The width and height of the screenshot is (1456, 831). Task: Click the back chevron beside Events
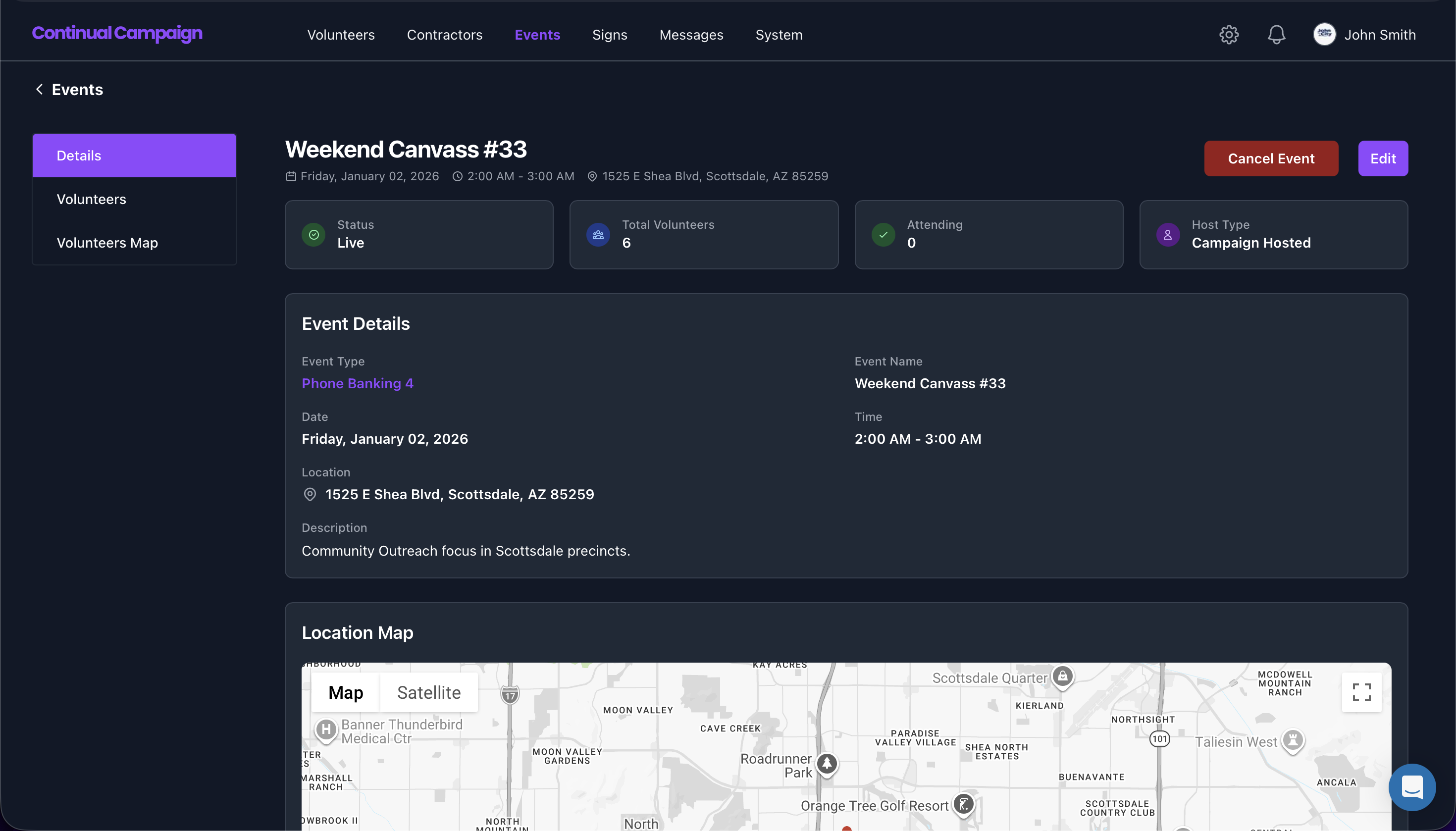(x=40, y=90)
